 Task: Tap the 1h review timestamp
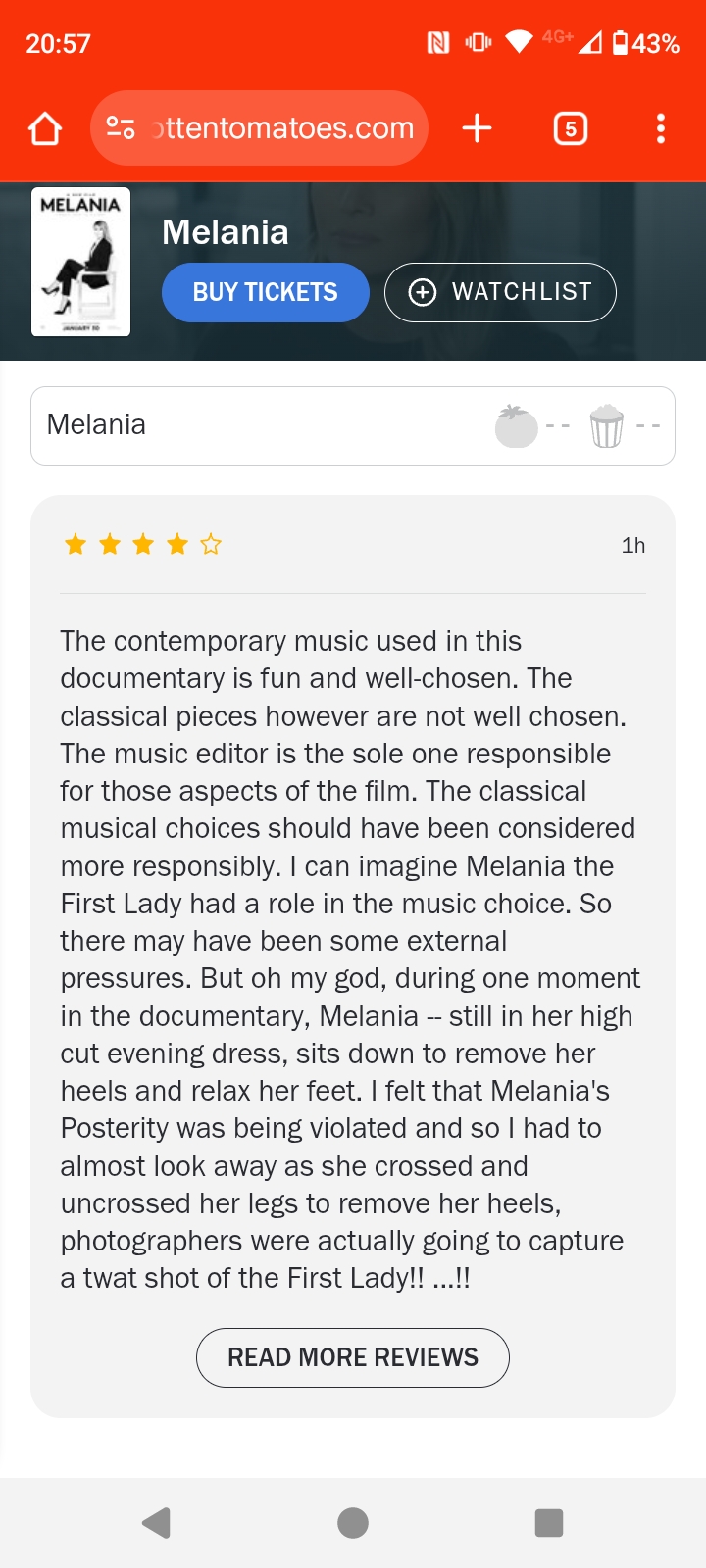[633, 546]
